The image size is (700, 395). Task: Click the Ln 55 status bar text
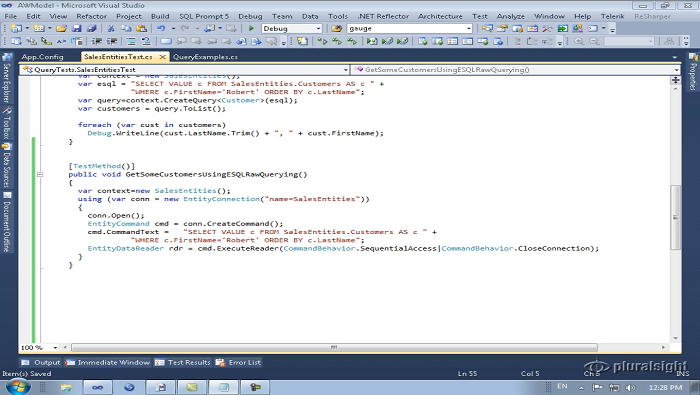(x=467, y=374)
